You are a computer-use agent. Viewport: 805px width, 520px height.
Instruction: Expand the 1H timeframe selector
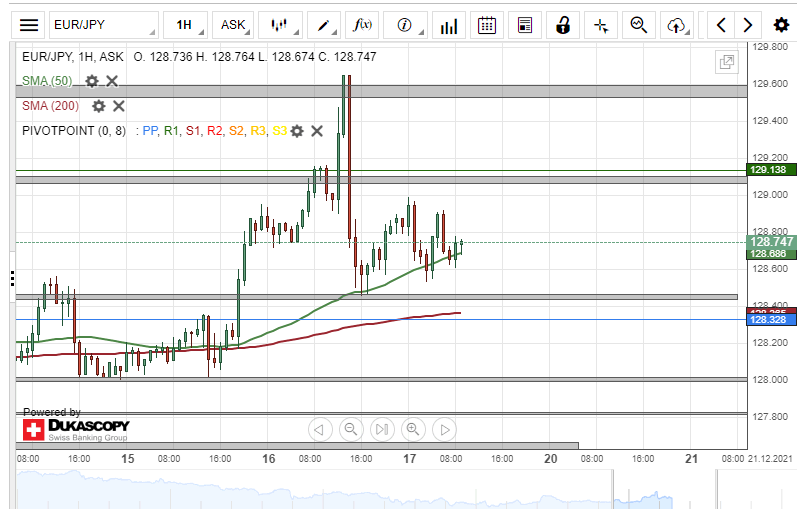coord(186,25)
